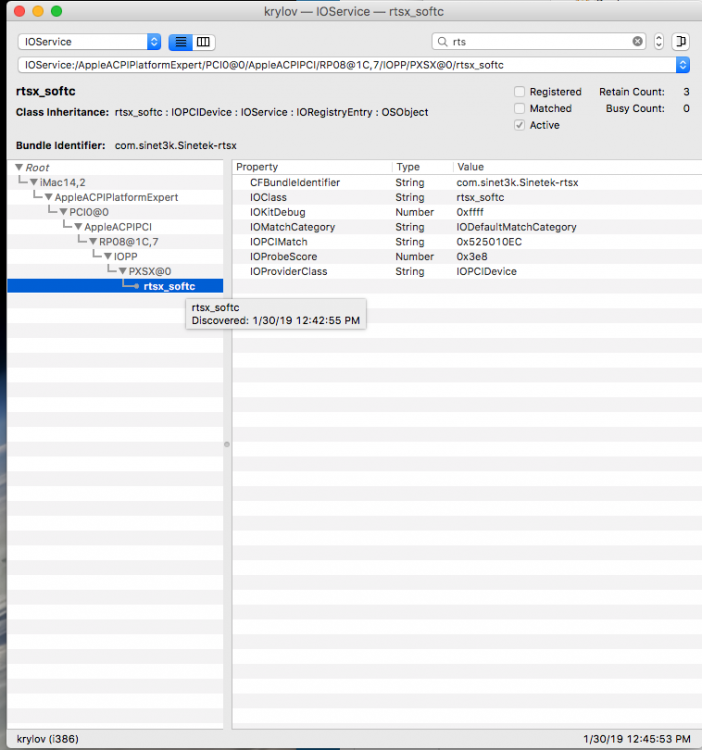Select the IOMatchCategory property row
The image size is (702, 750).
click(x=467, y=227)
